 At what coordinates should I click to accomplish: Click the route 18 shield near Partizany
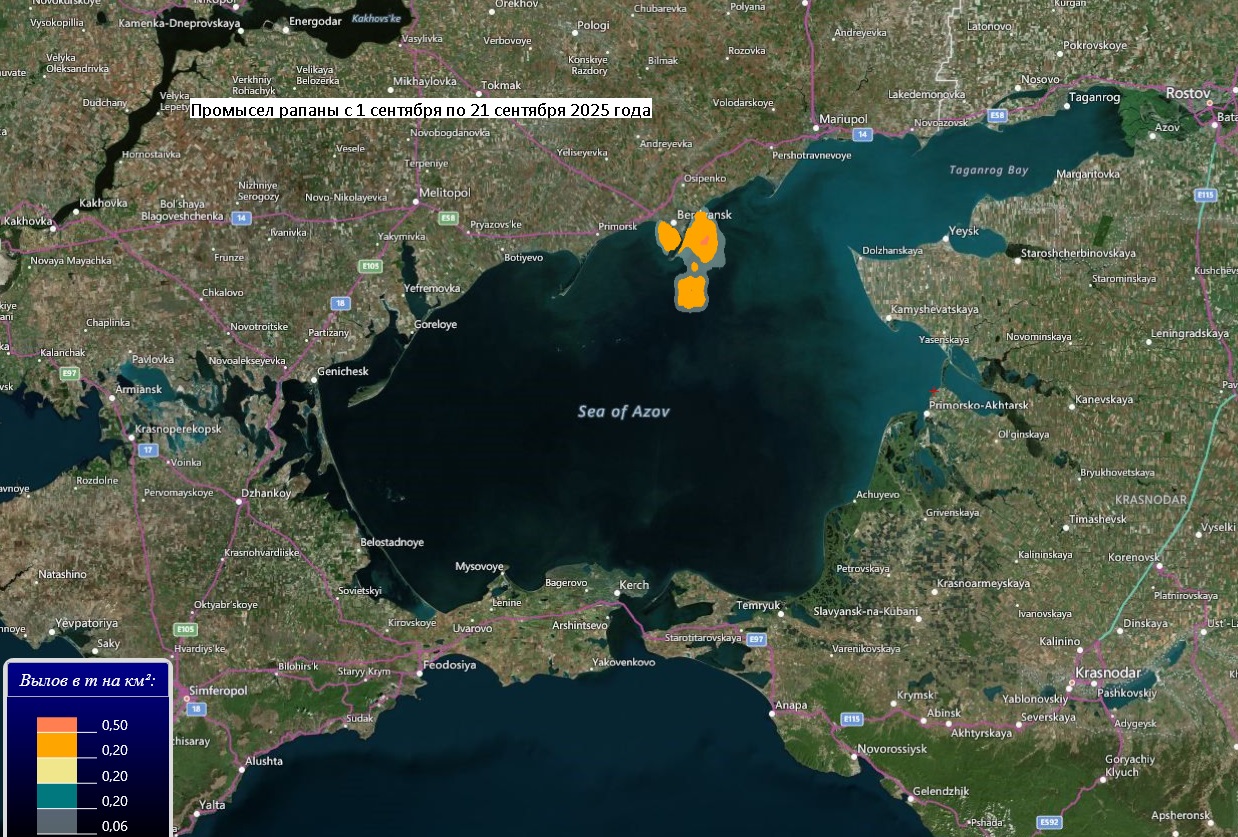click(342, 303)
